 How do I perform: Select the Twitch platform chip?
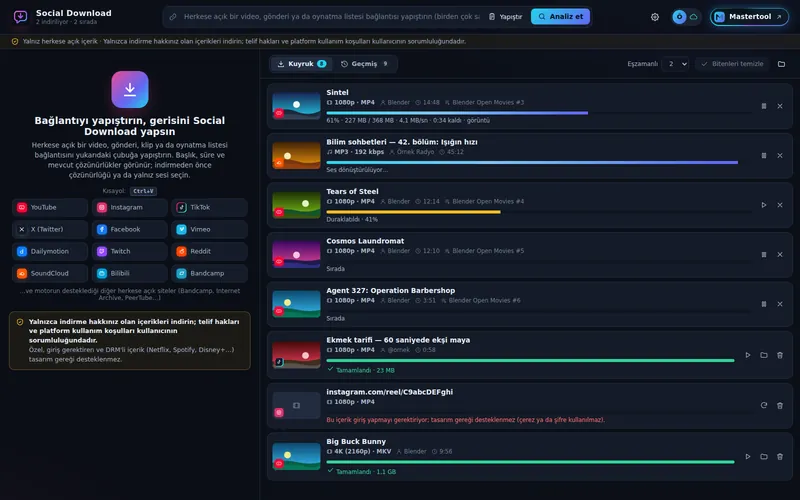pos(130,252)
